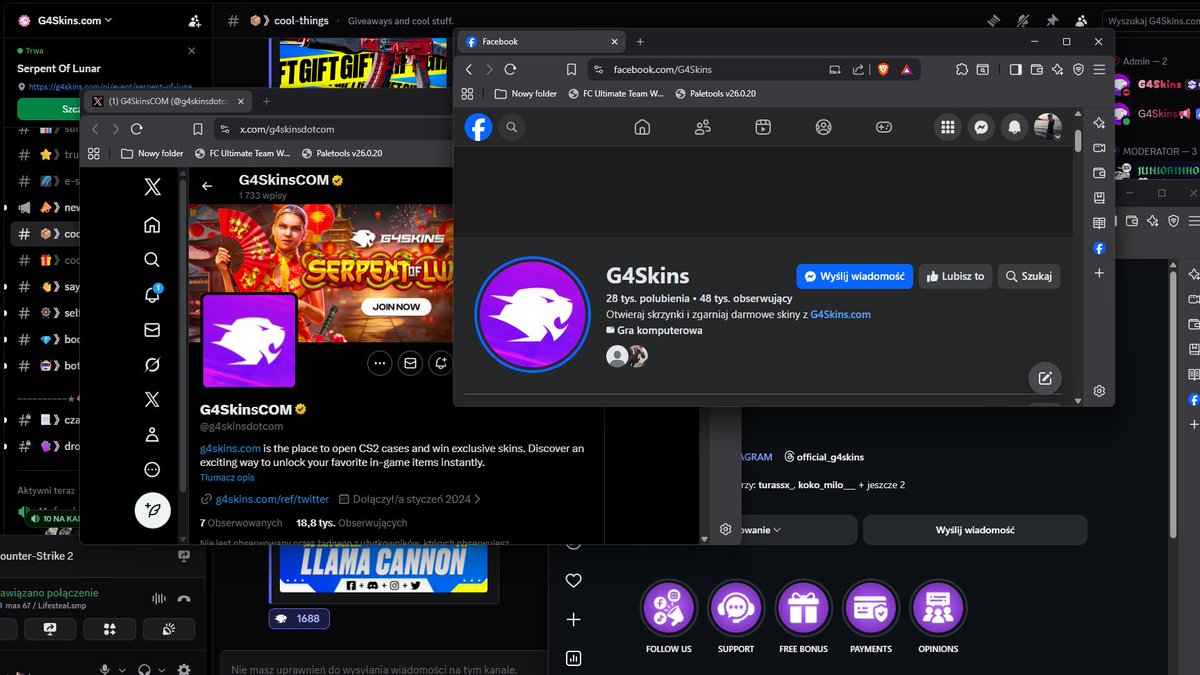Screen dimensions: 1200x675
Task: Open headphone output options chevron in Discord
Action: tap(164, 669)
